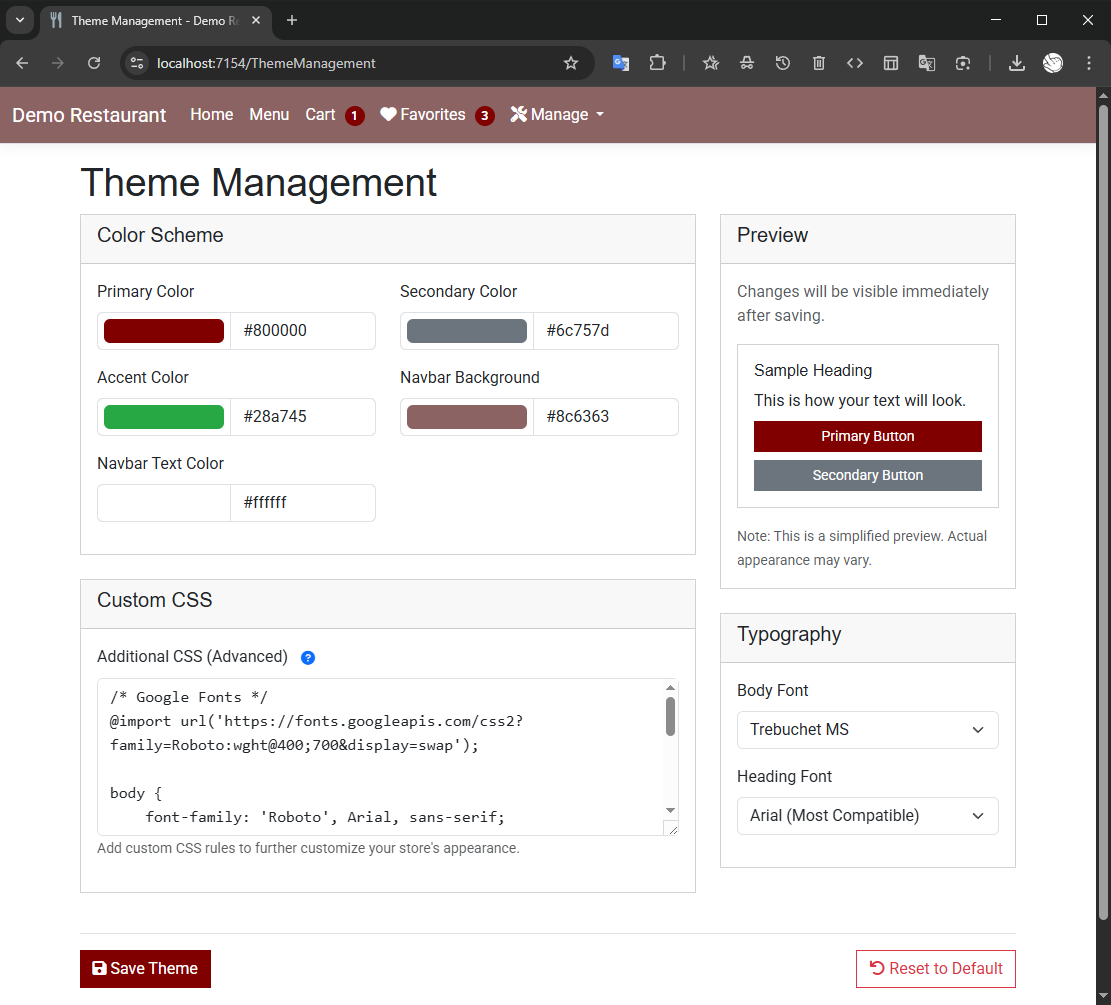1111x1005 pixels.
Task: Open the Chrome three-dot menu
Action: tap(1089, 63)
